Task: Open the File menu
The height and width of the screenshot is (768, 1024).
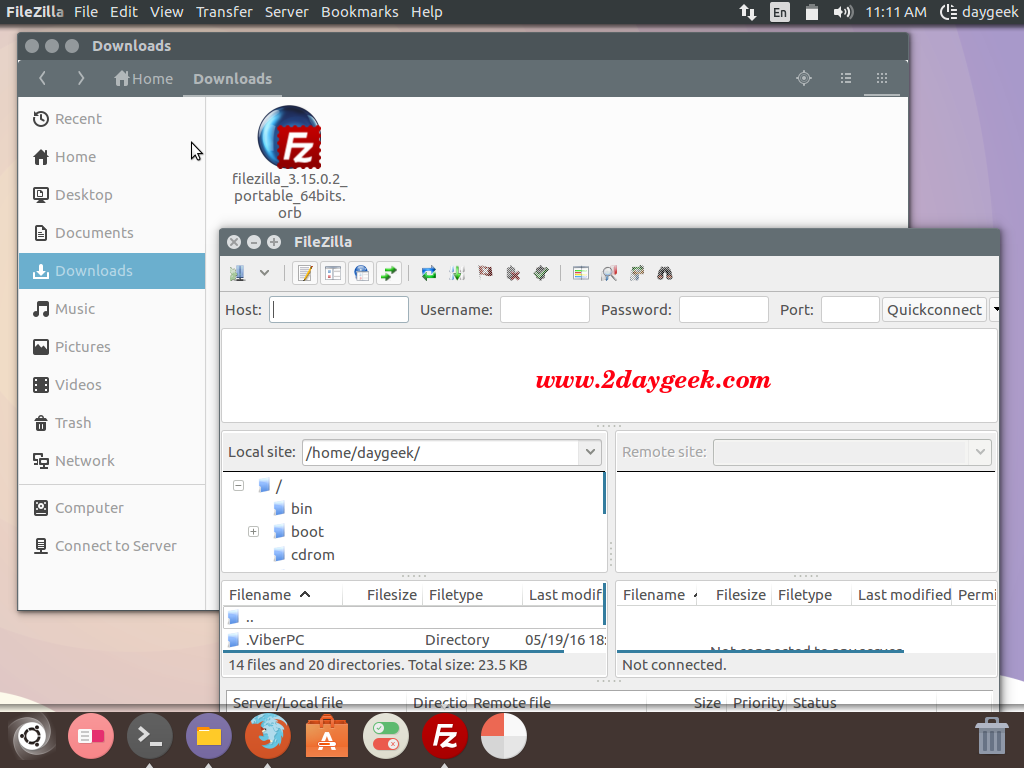Action: point(86,12)
